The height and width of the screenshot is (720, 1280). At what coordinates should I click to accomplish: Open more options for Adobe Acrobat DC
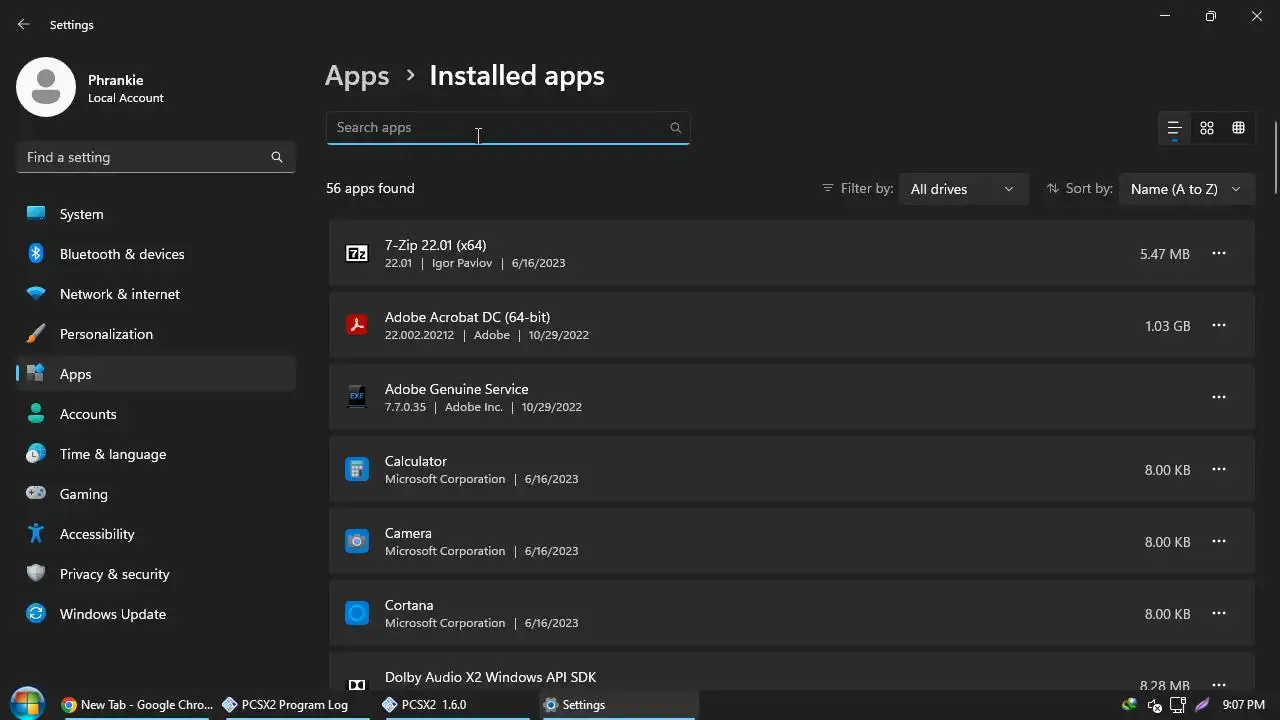click(1218, 326)
